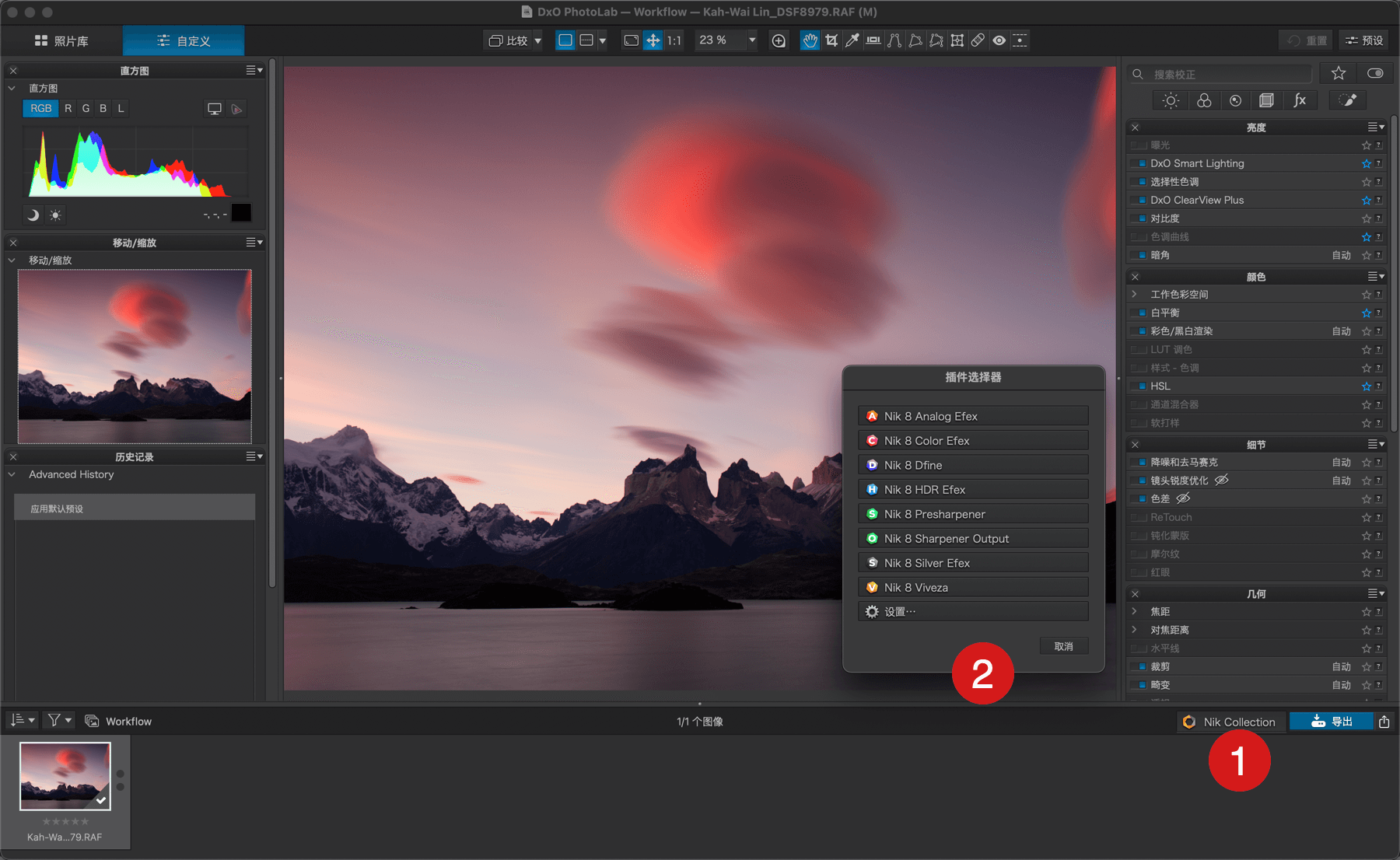Toggle DxO Smart Lighting correction on/off

[1139, 163]
